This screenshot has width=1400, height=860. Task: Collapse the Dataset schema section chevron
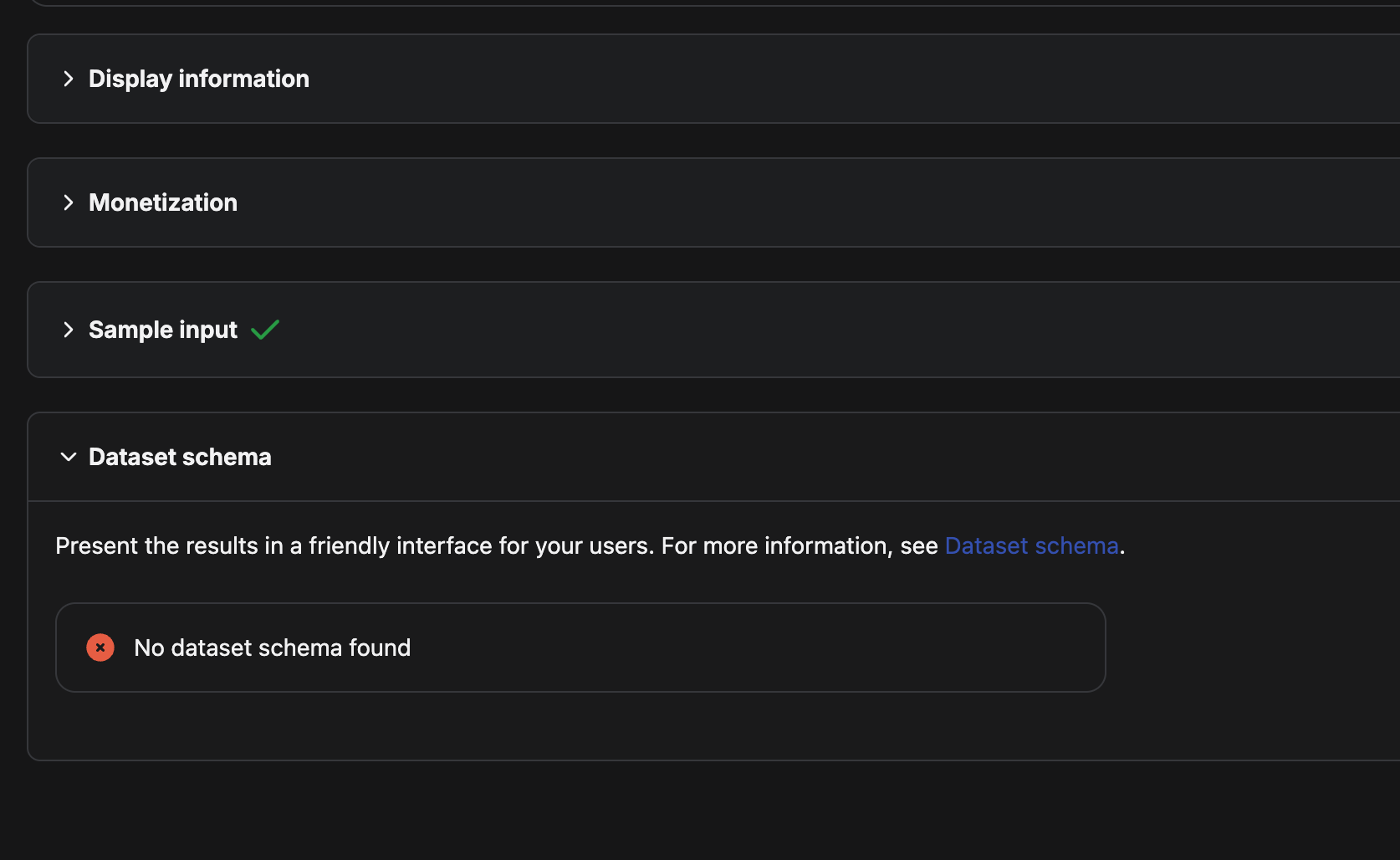coord(69,457)
